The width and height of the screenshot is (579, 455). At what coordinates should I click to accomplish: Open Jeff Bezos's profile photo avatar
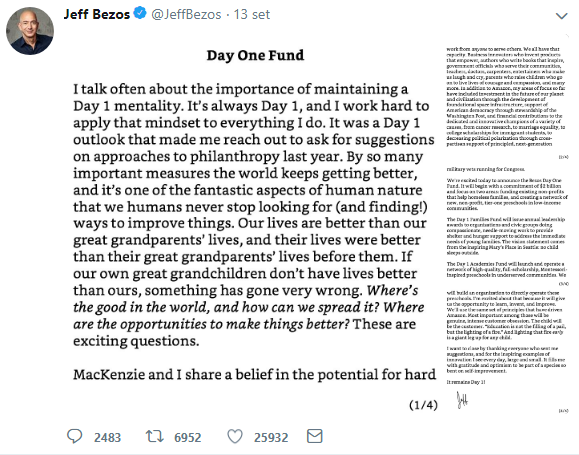tap(30, 31)
